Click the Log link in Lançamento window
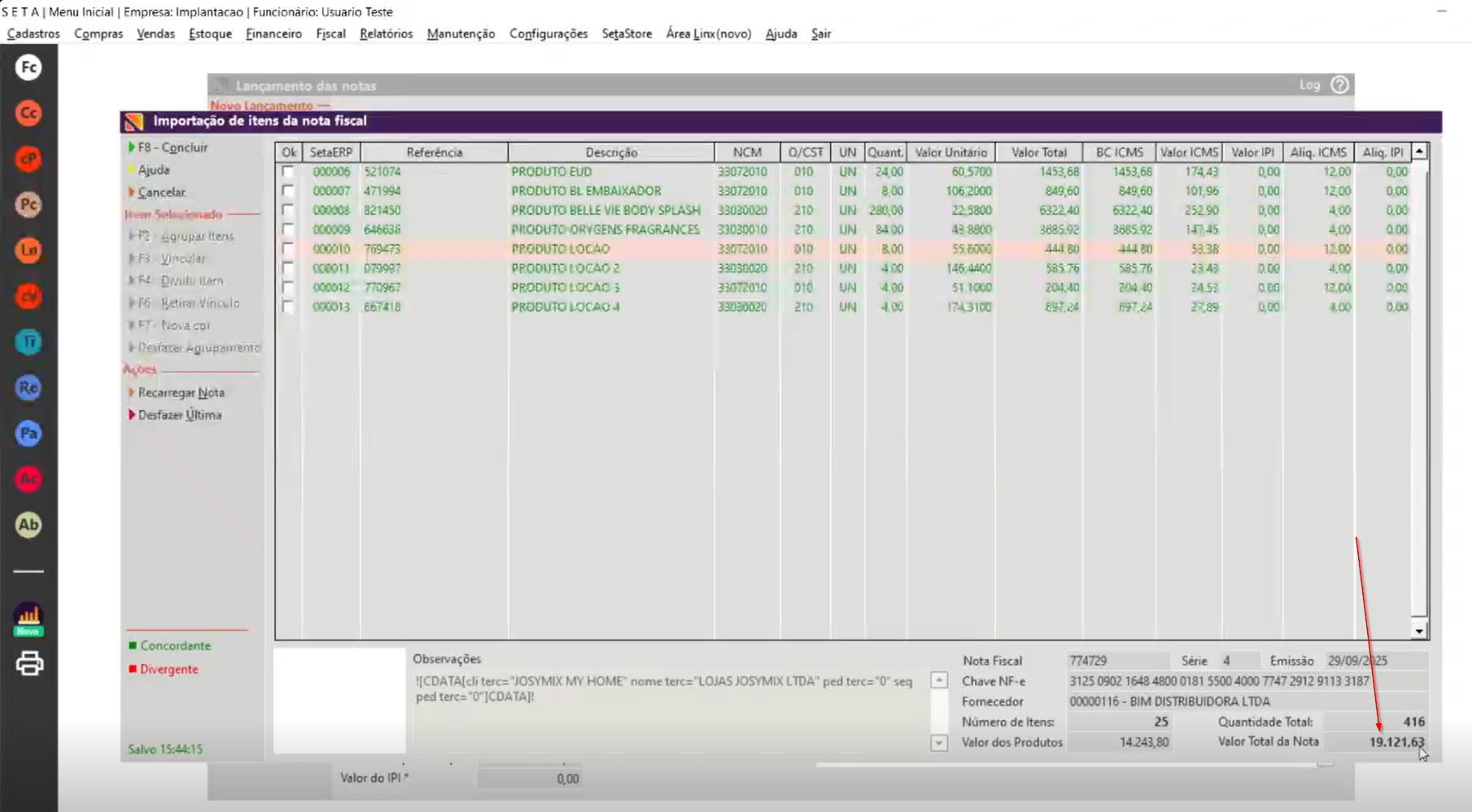This screenshot has width=1472, height=812. tap(1309, 85)
